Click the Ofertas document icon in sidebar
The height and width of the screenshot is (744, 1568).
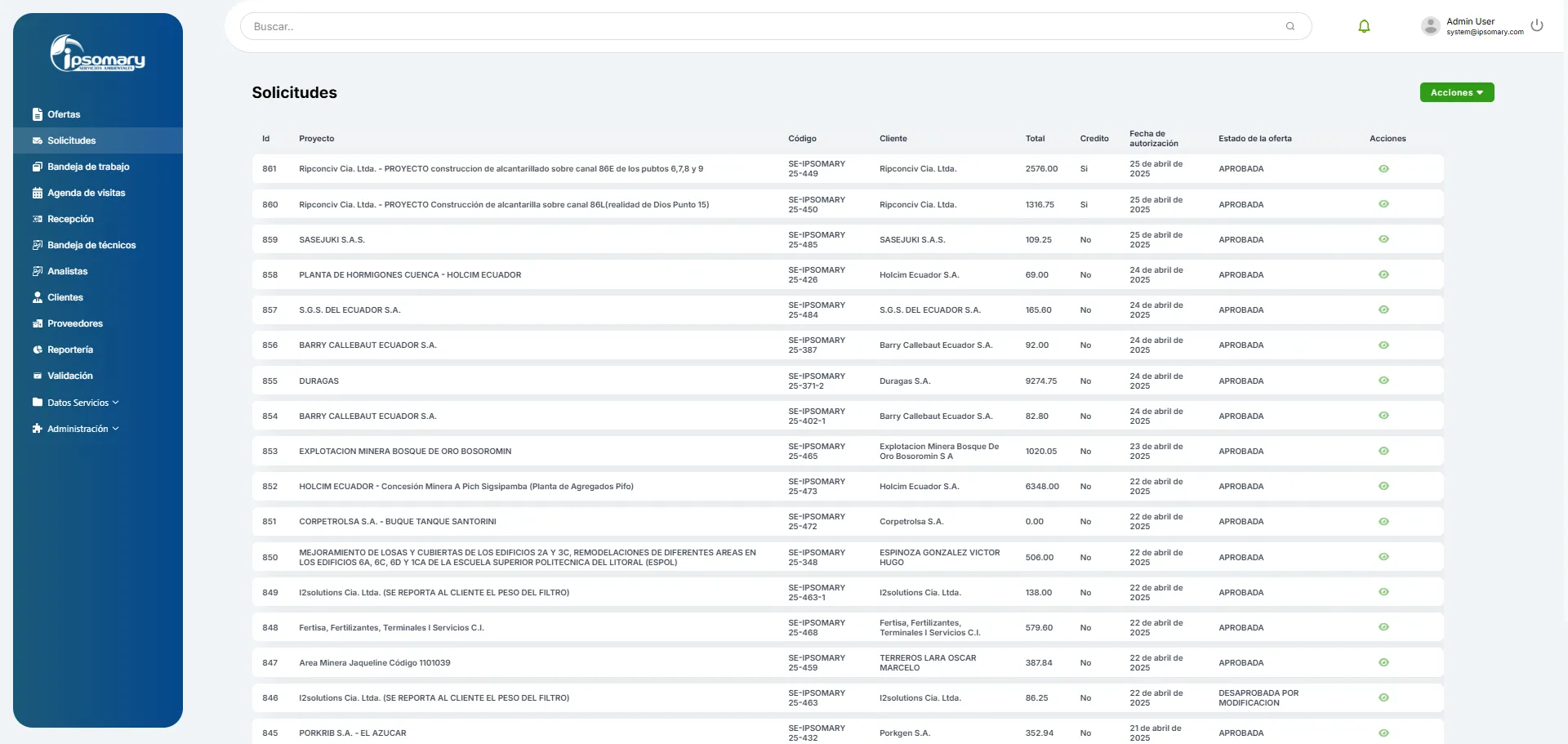coord(38,114)
